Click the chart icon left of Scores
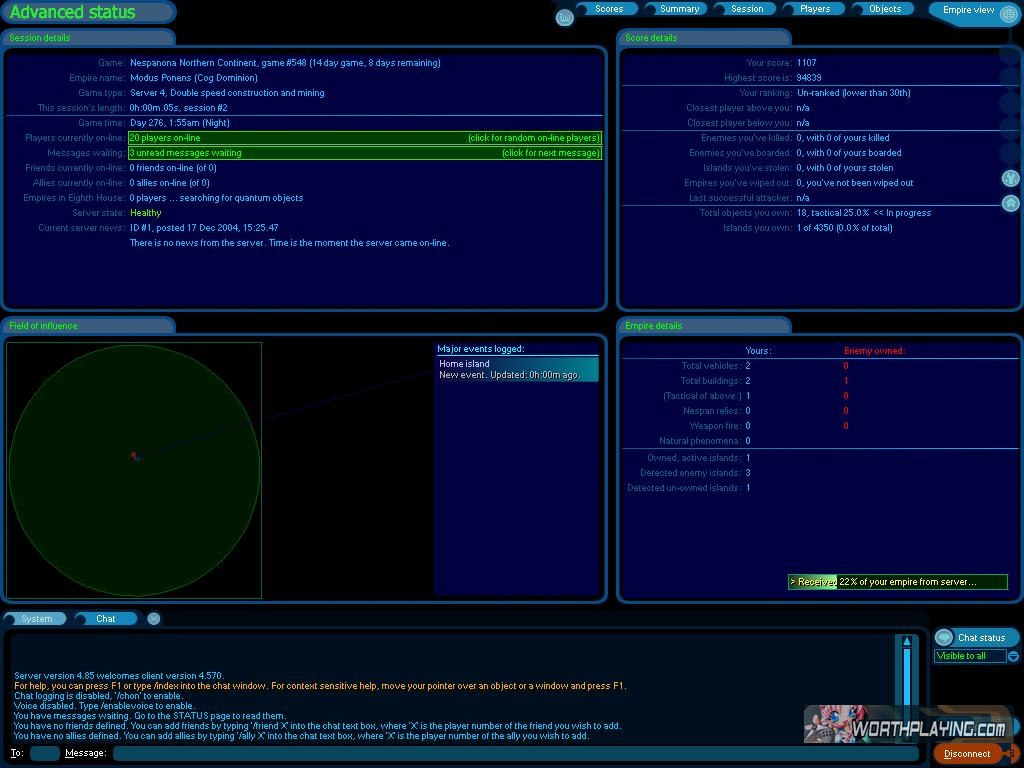The image size is (1024, 768). [x=565, y=17]
